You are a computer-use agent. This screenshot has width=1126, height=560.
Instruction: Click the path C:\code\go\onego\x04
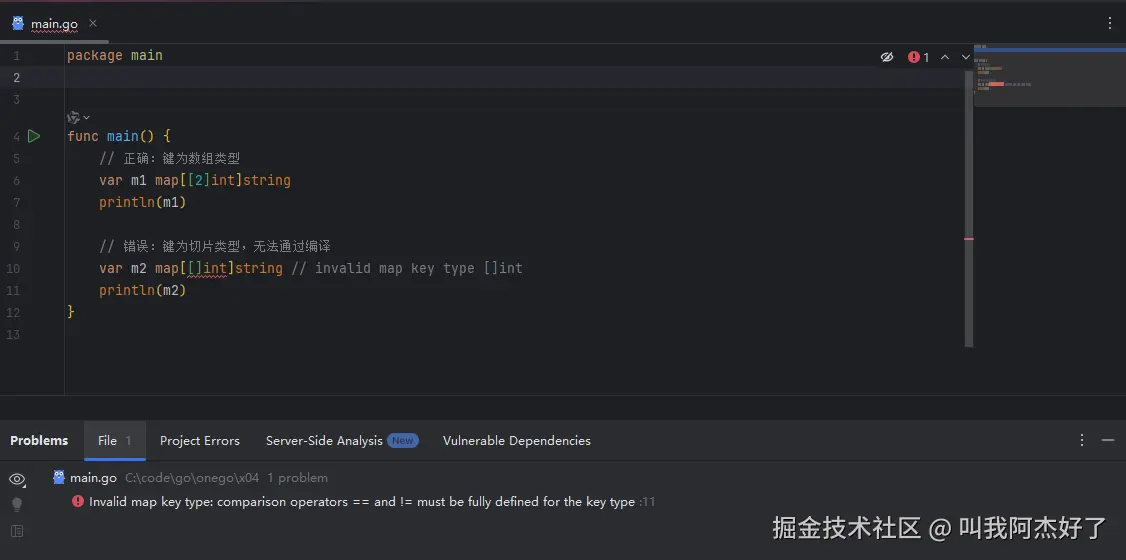coord(192,478)
